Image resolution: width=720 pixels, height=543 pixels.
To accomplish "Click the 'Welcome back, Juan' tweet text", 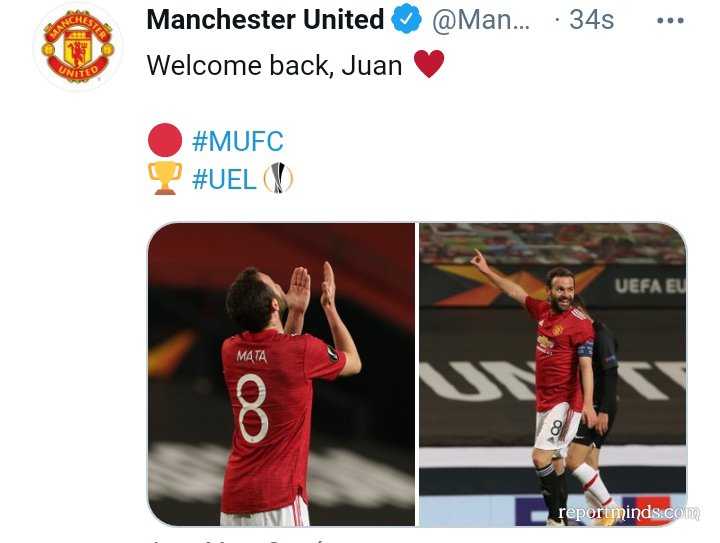I will [x=275, y=65].
